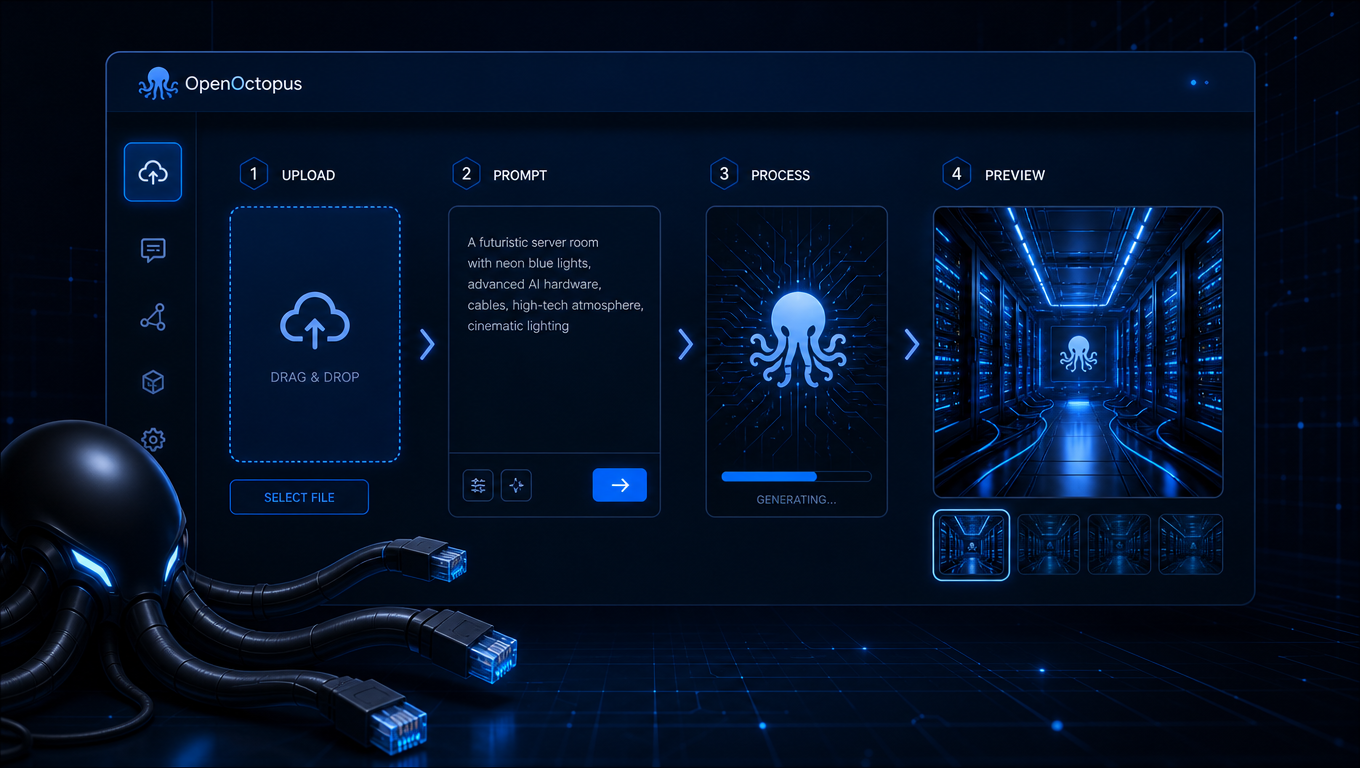Select the third preview thumbnail
The height and width of the screenshot is (768, 1360).
point(1120,544)
